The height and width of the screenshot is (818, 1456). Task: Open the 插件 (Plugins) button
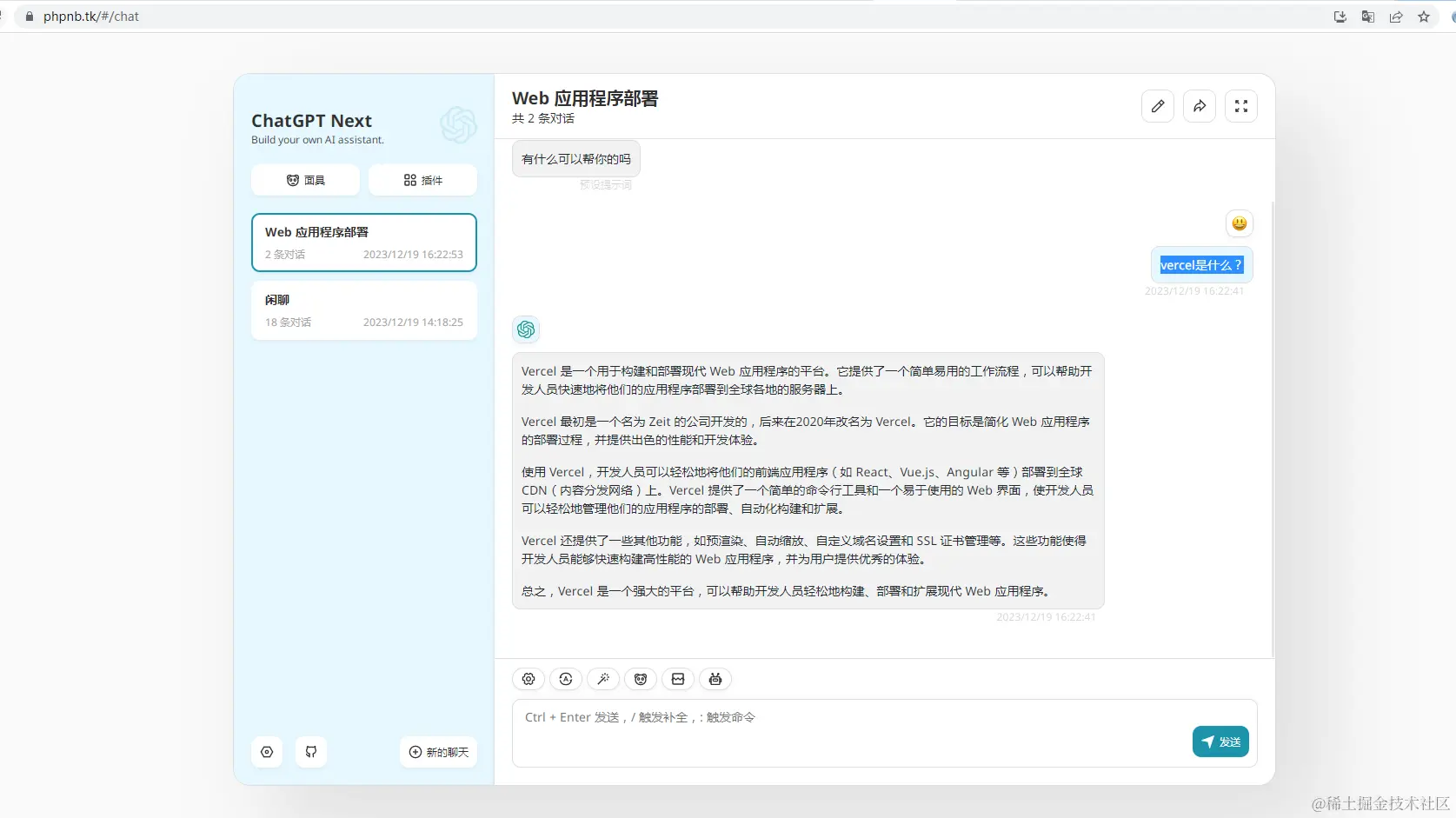422,180
